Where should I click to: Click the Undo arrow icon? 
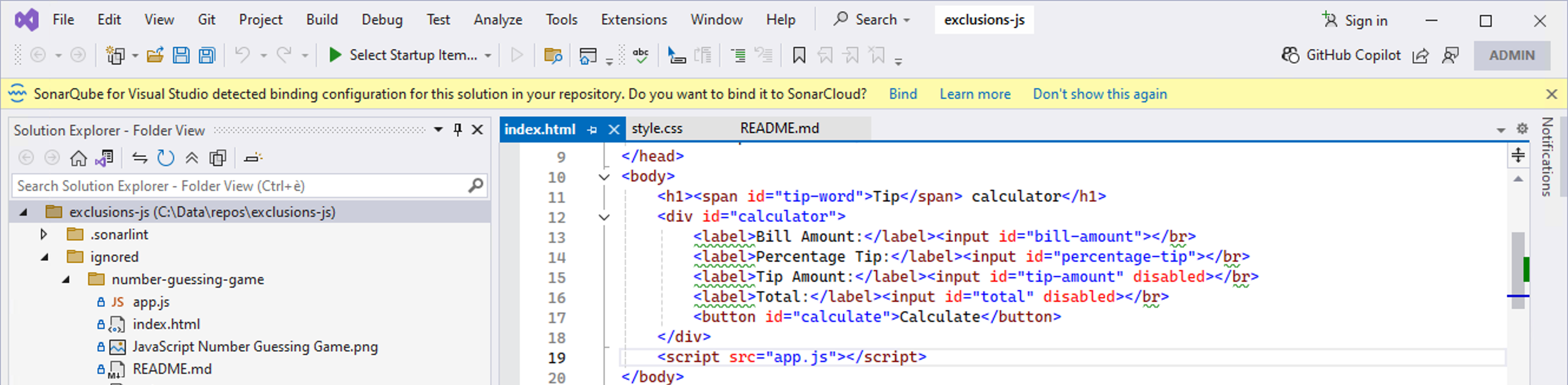(x=242, y=56)
